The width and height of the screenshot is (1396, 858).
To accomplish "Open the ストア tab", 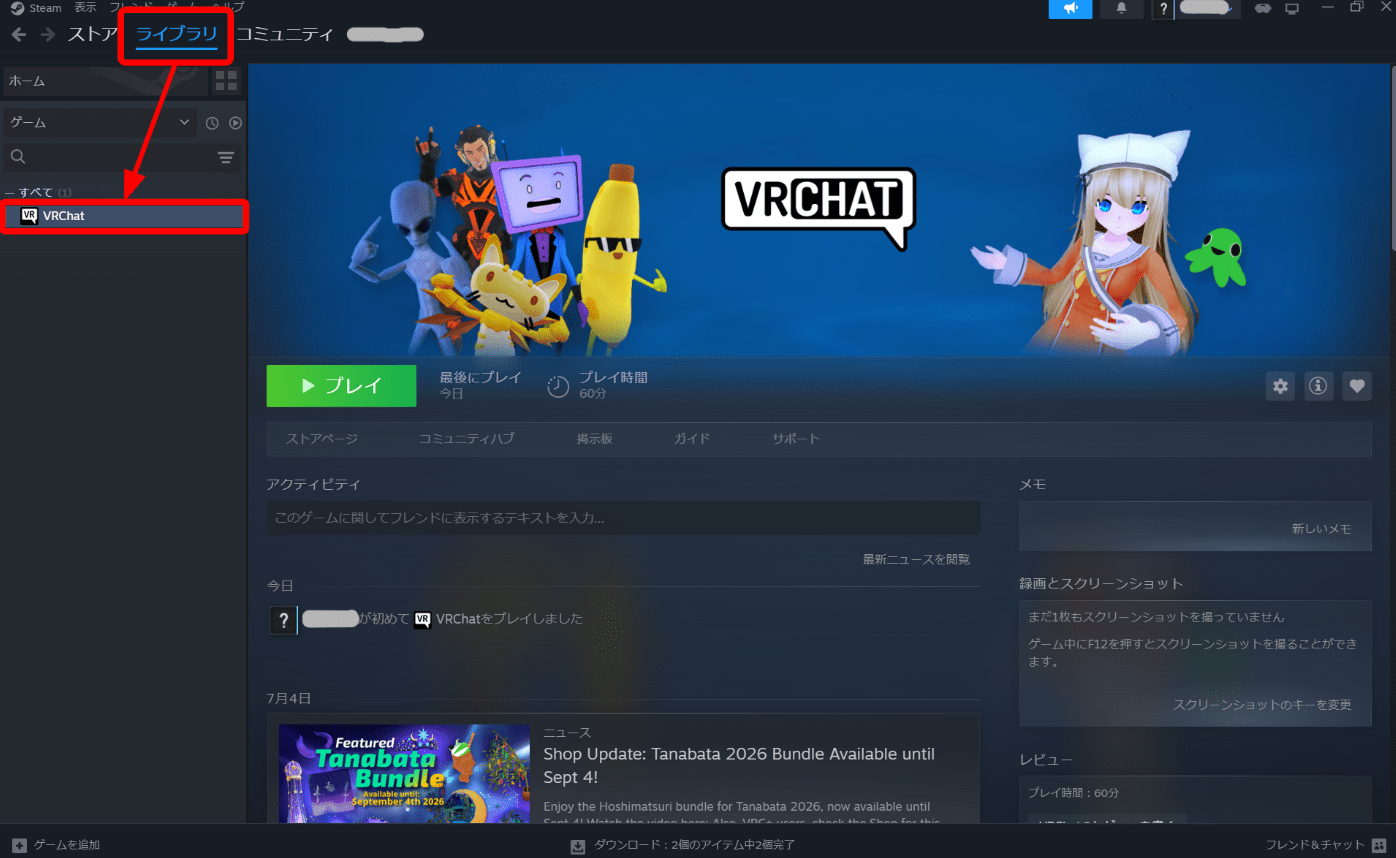I will [x=92, y=35].
